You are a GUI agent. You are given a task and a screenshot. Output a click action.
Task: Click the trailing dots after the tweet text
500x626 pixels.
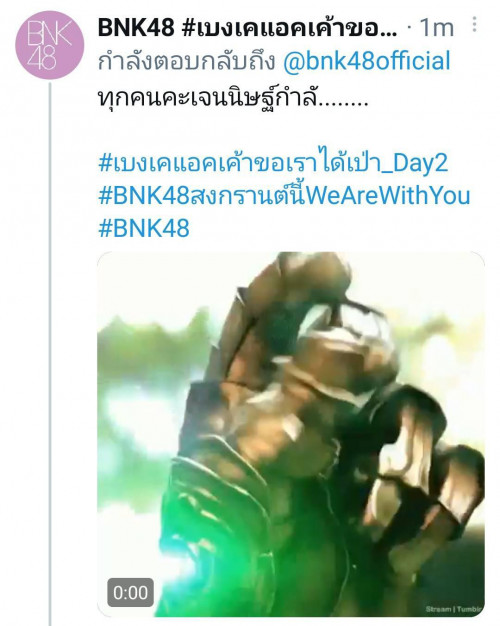click(x=343, y=105)
